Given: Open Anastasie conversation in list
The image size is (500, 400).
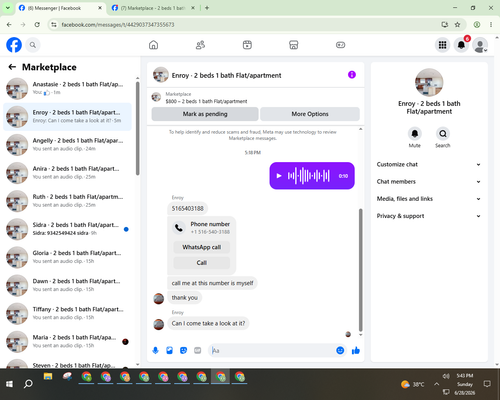Looking at the screenshot, I should coord(67,89).
